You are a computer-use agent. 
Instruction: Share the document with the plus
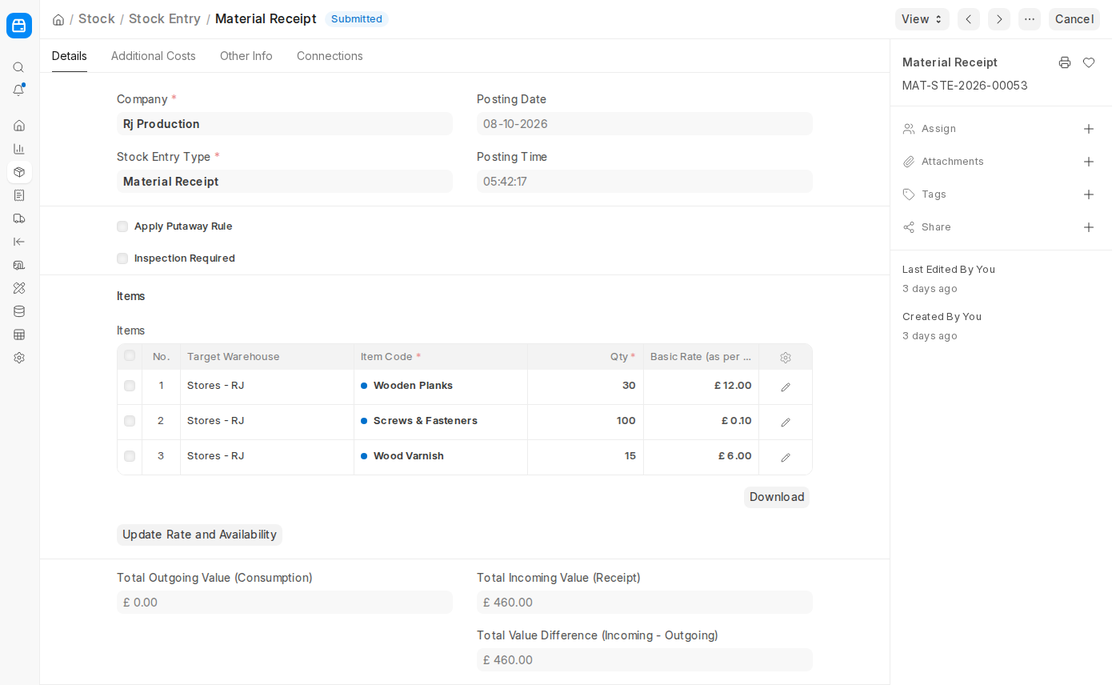[1089, 227]
